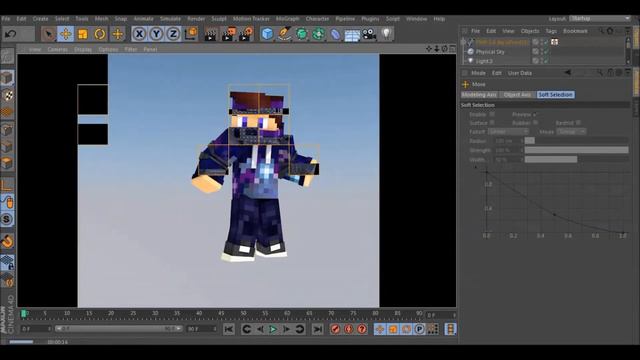The height and width of the screenshot is (360, 640).
Task: Toggle the Y axis lock
Action: pyautogui.click(x=156, y=34)
